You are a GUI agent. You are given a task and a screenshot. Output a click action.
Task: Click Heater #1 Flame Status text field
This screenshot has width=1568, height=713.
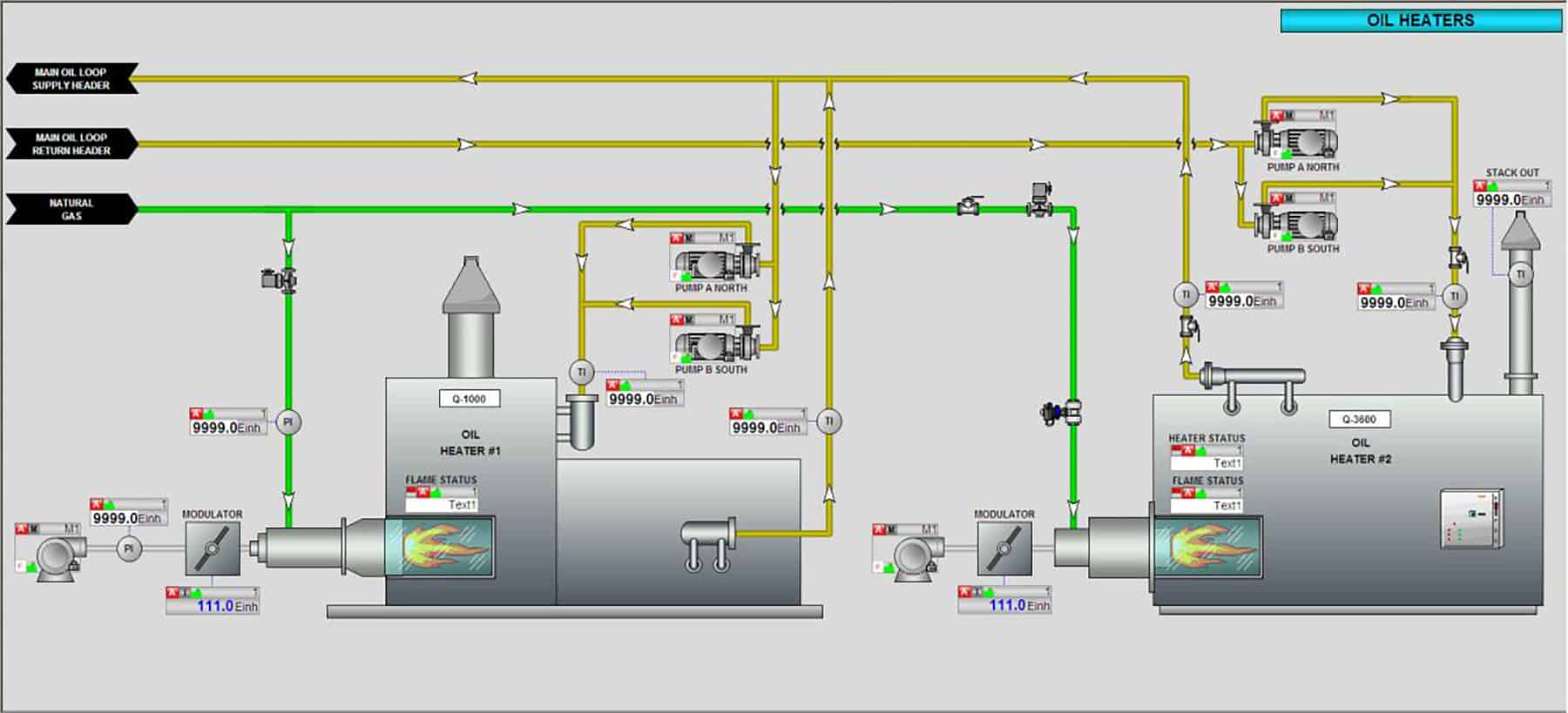[441, 504]
